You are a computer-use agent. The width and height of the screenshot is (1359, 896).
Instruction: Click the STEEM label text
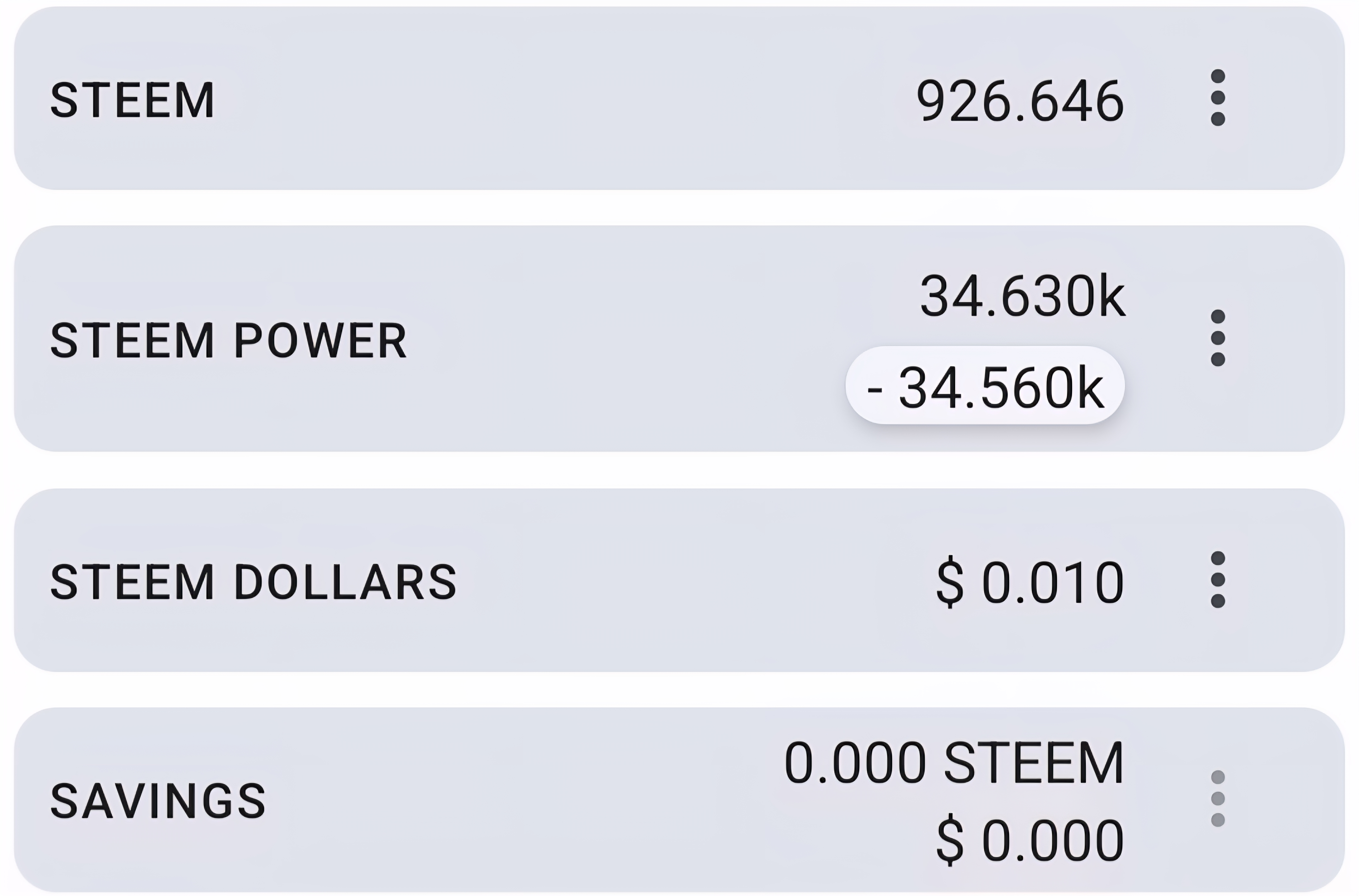[132, 101]
